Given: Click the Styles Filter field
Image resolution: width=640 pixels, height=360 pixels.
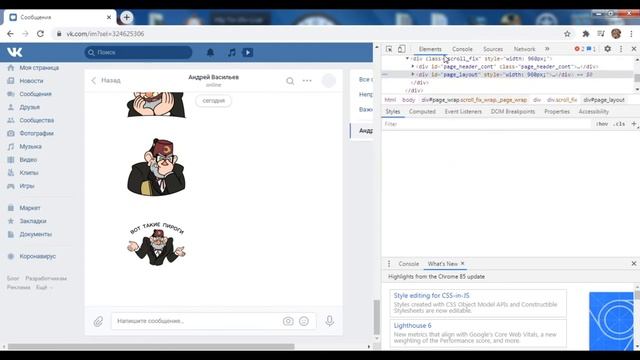Looking at the screenshot, I should click(x=488, y=124).
